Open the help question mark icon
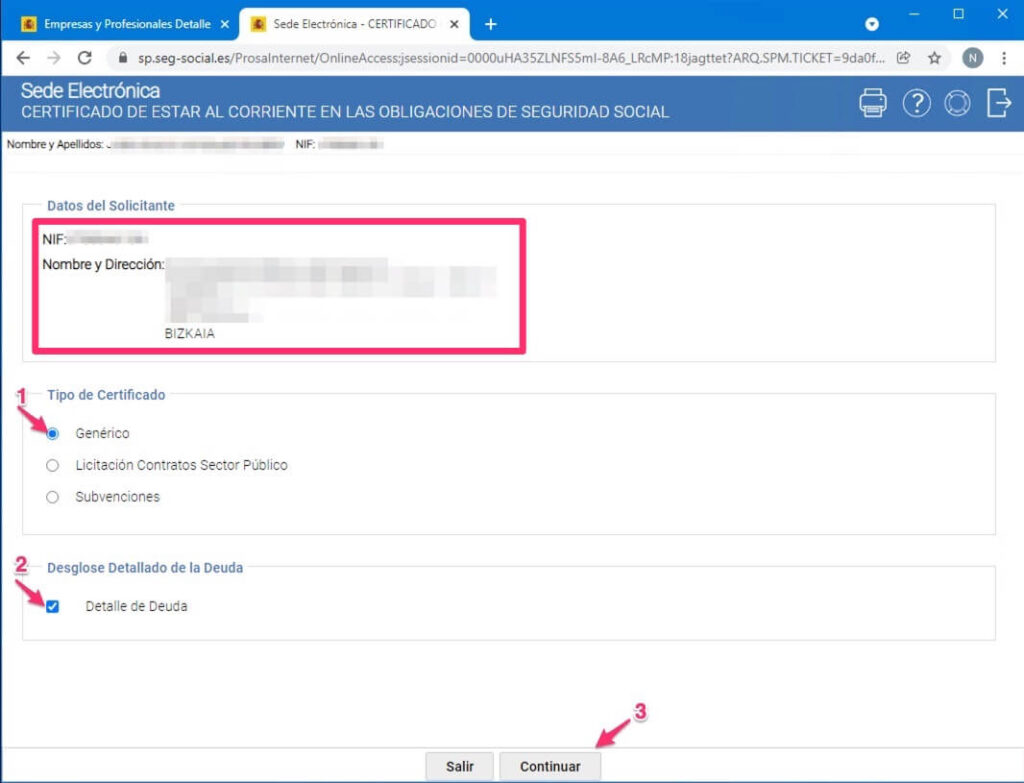This screenshot has width=1024, height=783. tap(916, 103)
